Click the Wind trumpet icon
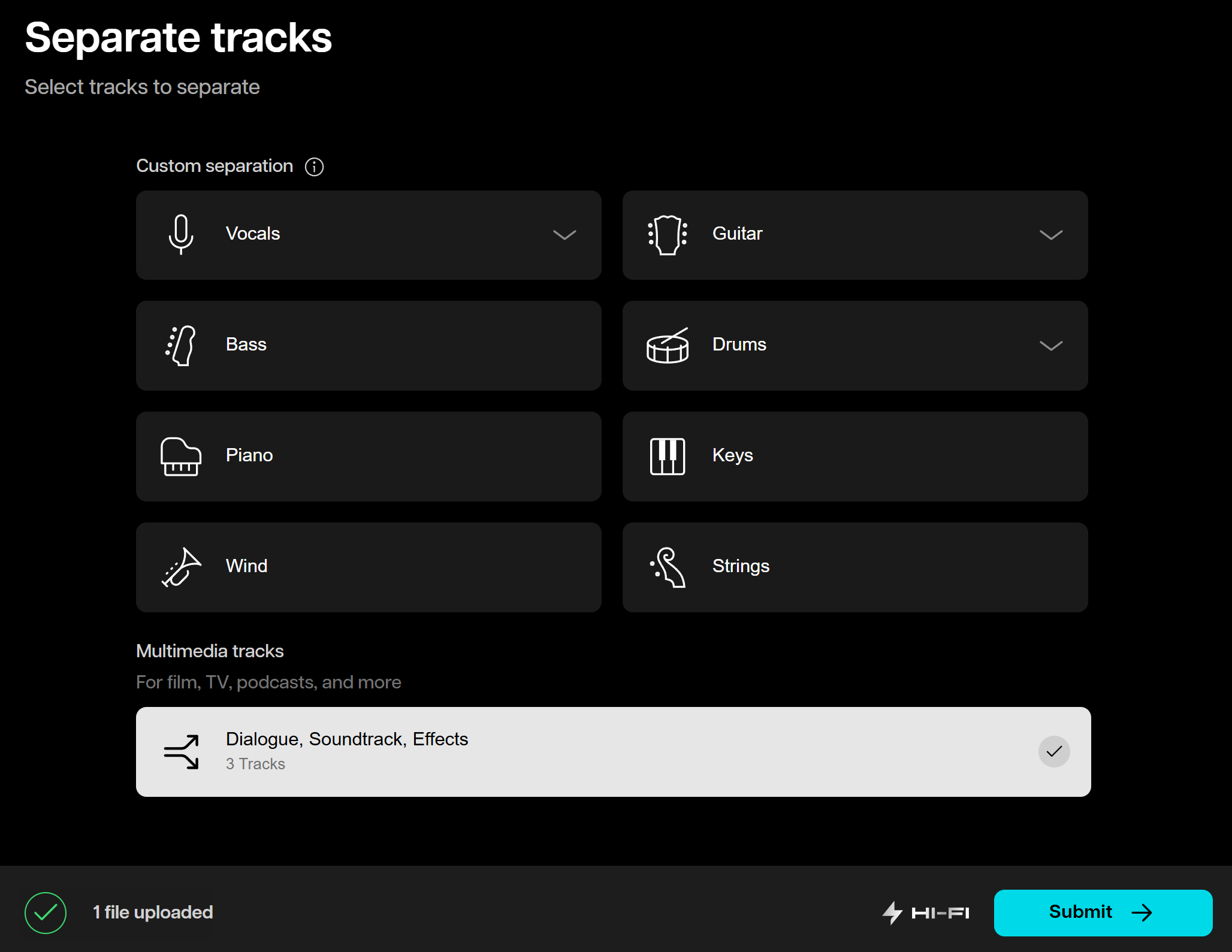This screenshot has height=952, width=1232. pyautogui.click(x=181, y=567)
